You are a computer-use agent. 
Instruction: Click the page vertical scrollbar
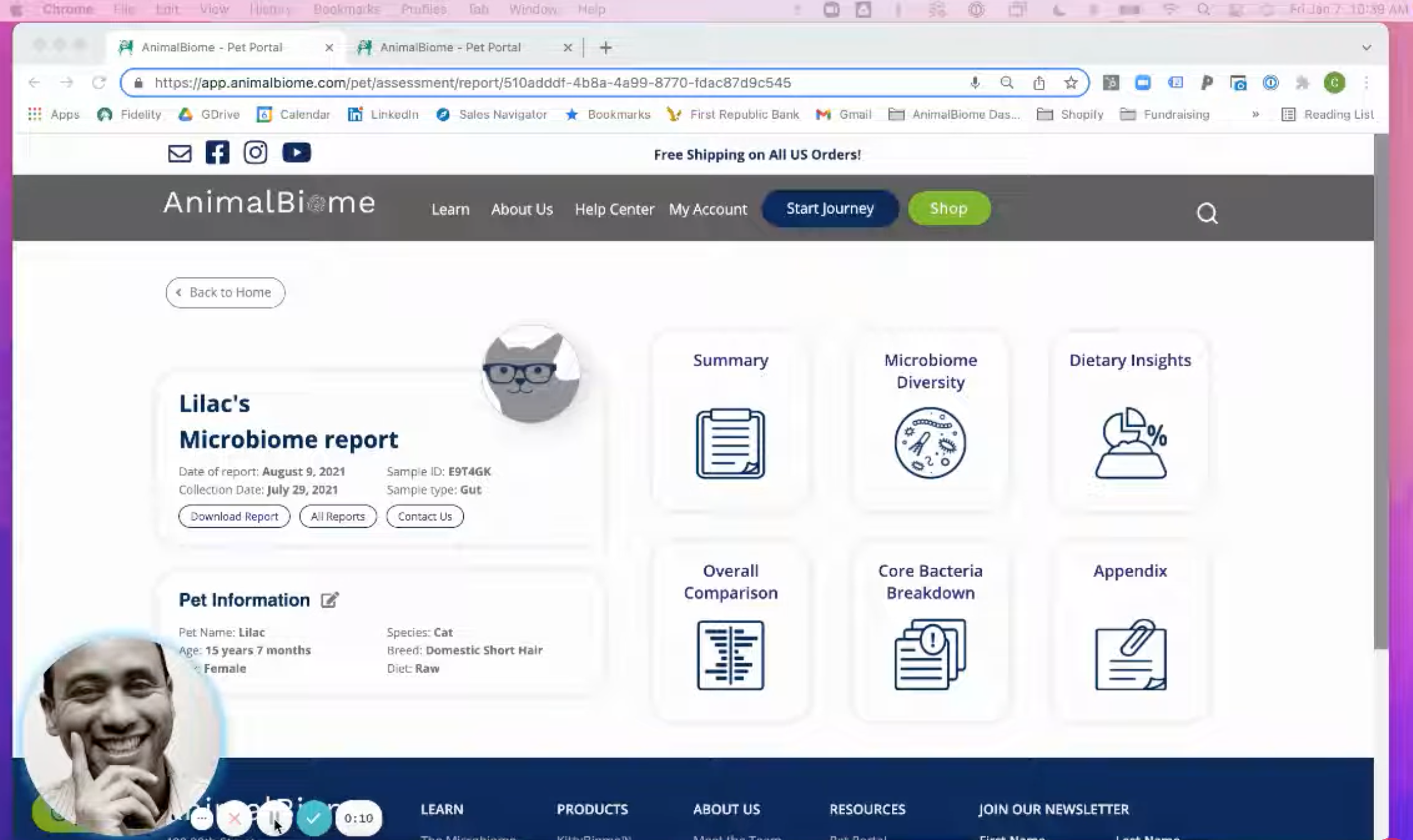(x=1381, y=391)
